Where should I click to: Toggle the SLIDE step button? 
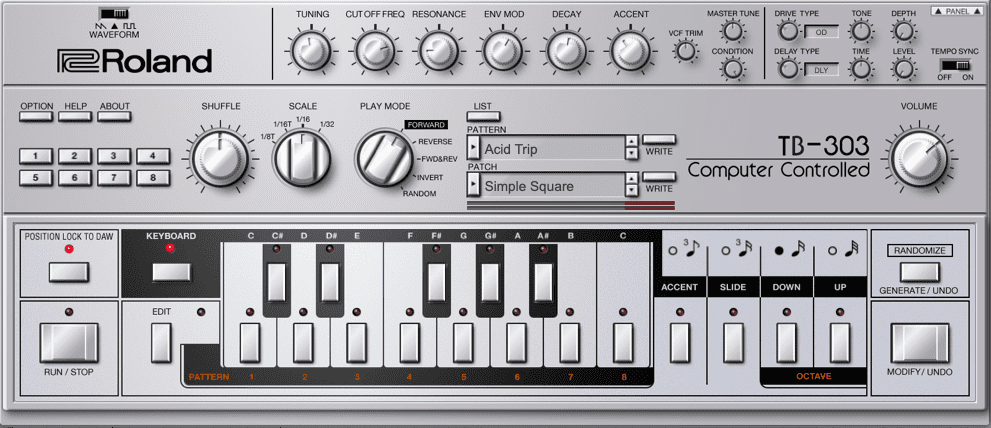click(733, 343)
